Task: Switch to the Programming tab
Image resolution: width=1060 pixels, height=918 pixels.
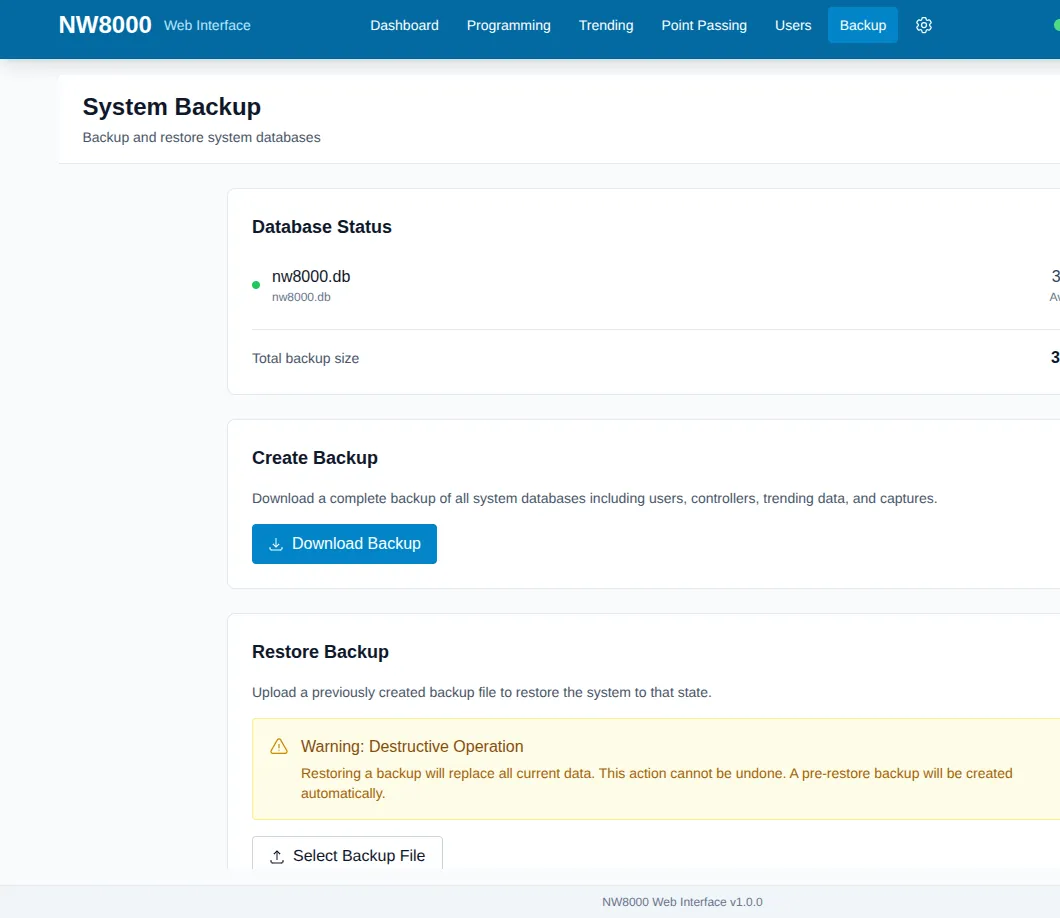Action: pos(508,25)
